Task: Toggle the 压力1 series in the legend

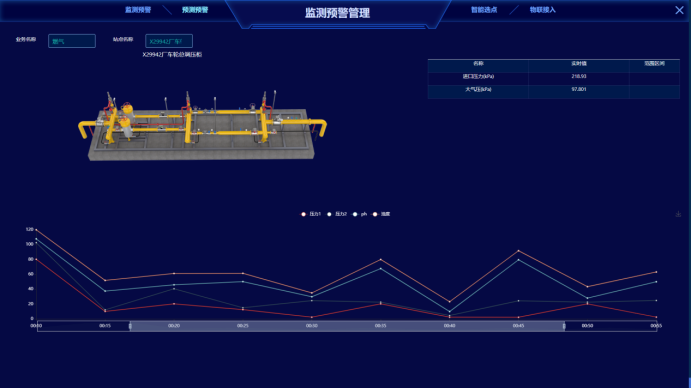Action: pos(311,214)
